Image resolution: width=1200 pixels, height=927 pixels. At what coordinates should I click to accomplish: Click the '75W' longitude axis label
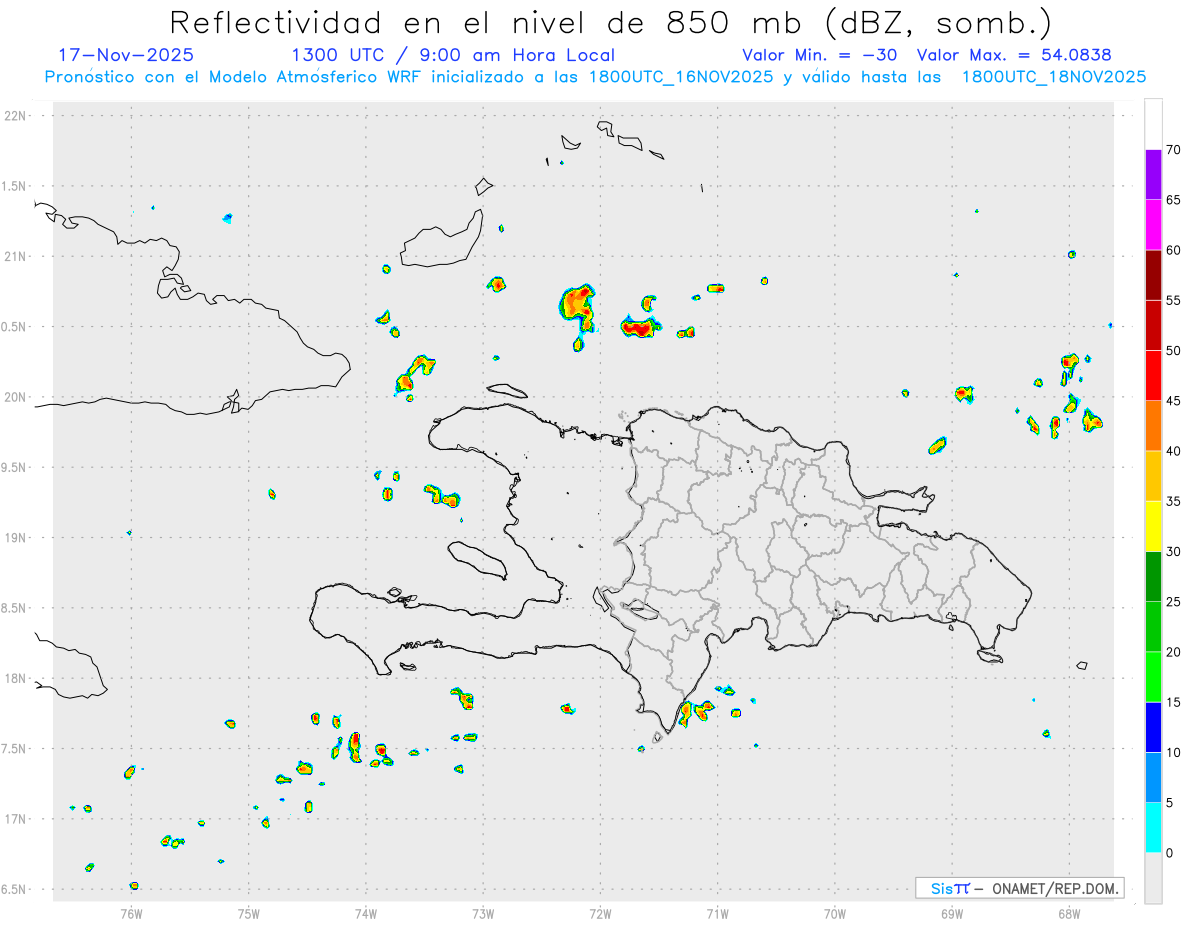point(249,913)
